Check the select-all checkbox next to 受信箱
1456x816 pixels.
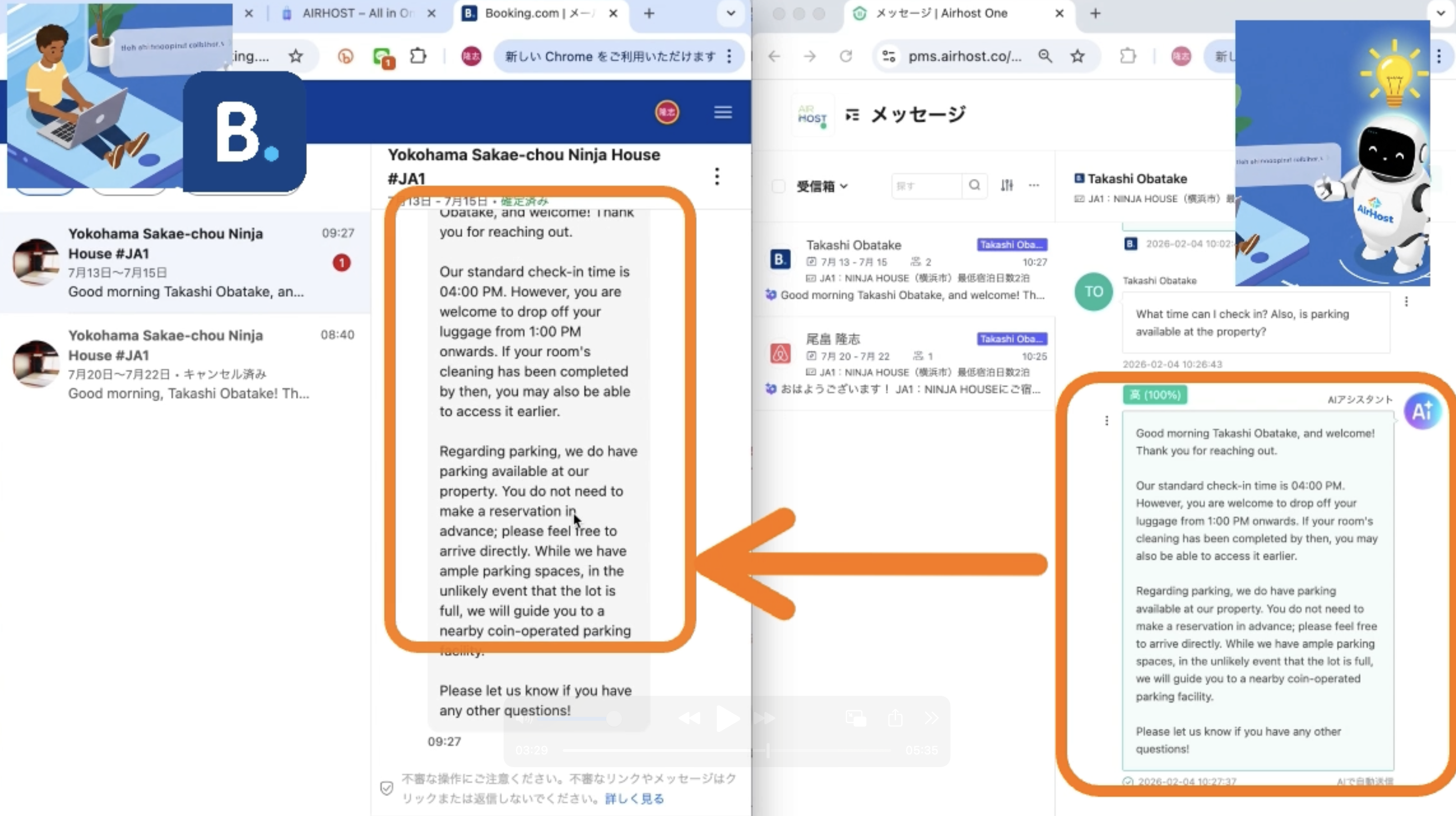pos(778,186)
